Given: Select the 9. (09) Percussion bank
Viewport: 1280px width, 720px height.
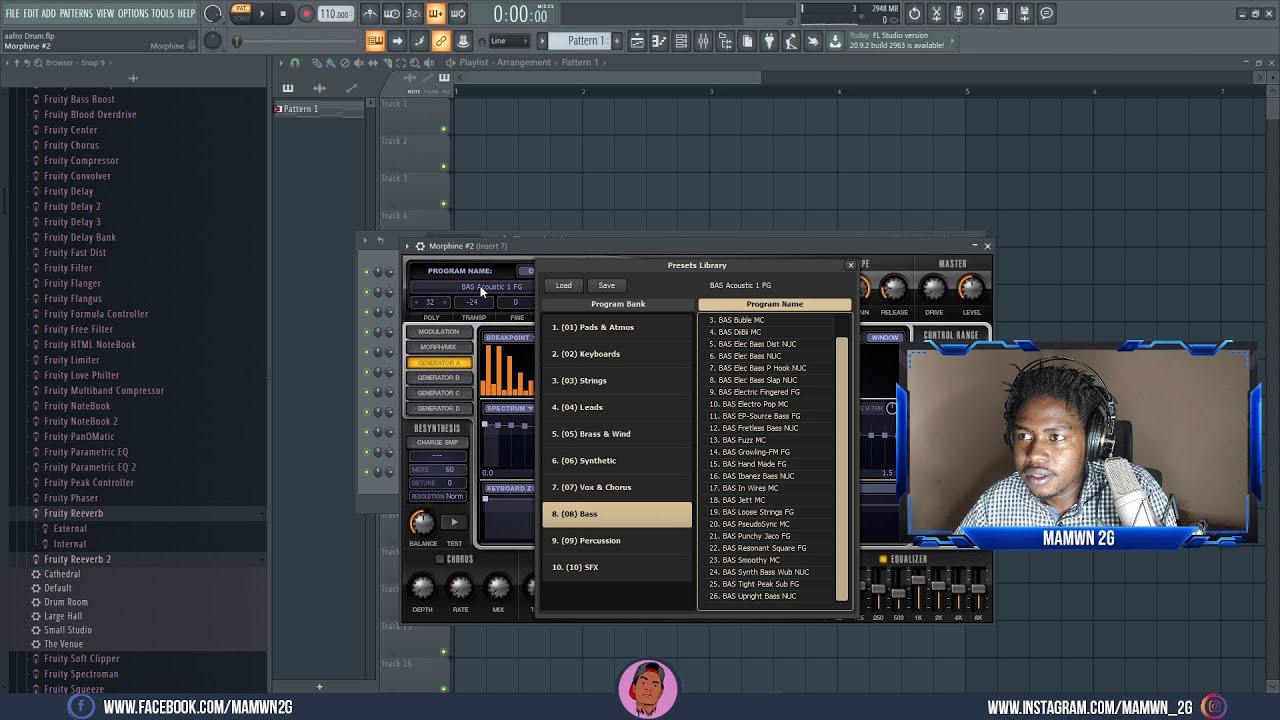Looking at the screenshot, I should pos(617,541).
